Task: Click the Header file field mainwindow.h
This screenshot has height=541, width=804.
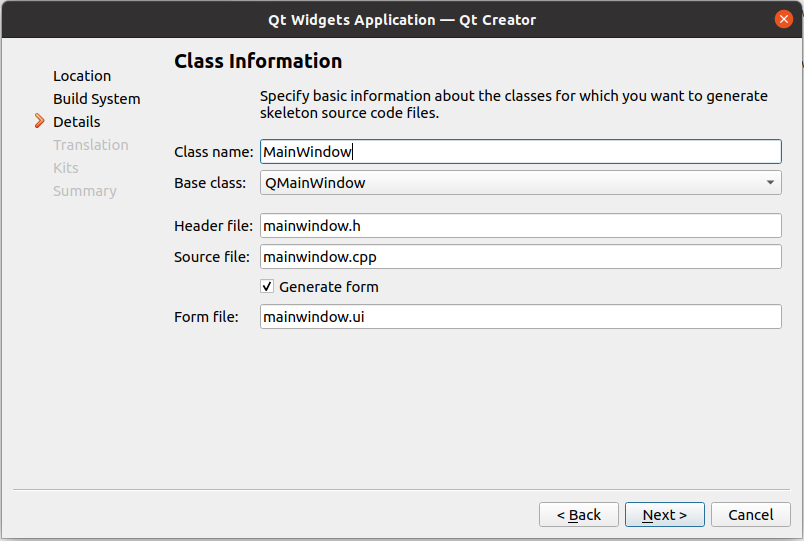Action: click(x=520, y=226)
